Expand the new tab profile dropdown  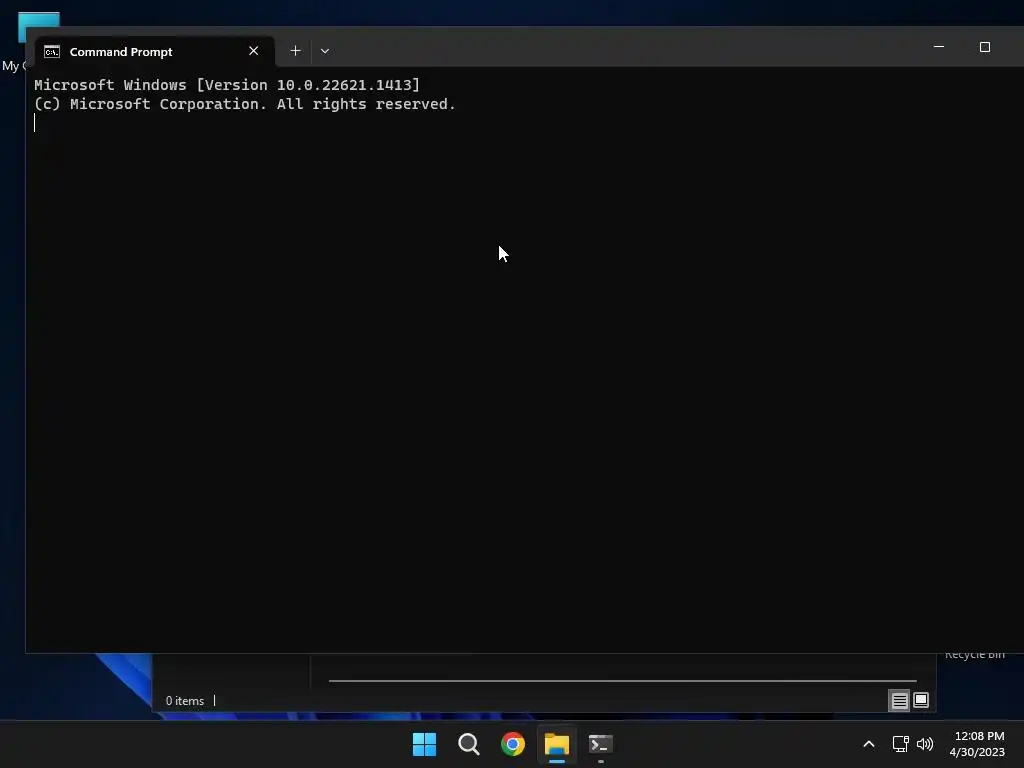(325, 51)
